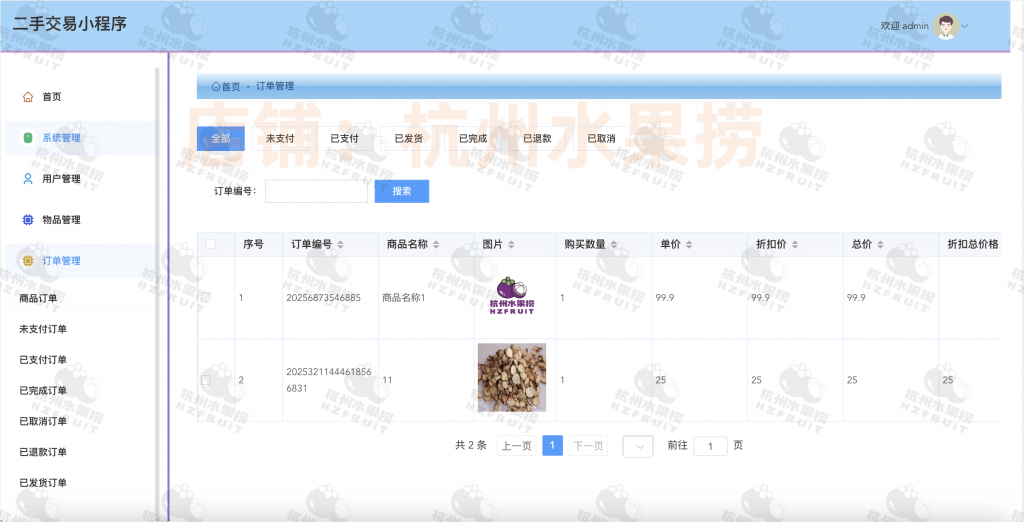
Task: Sort by 单价 column arrows
Action: (x=689, y=244)
